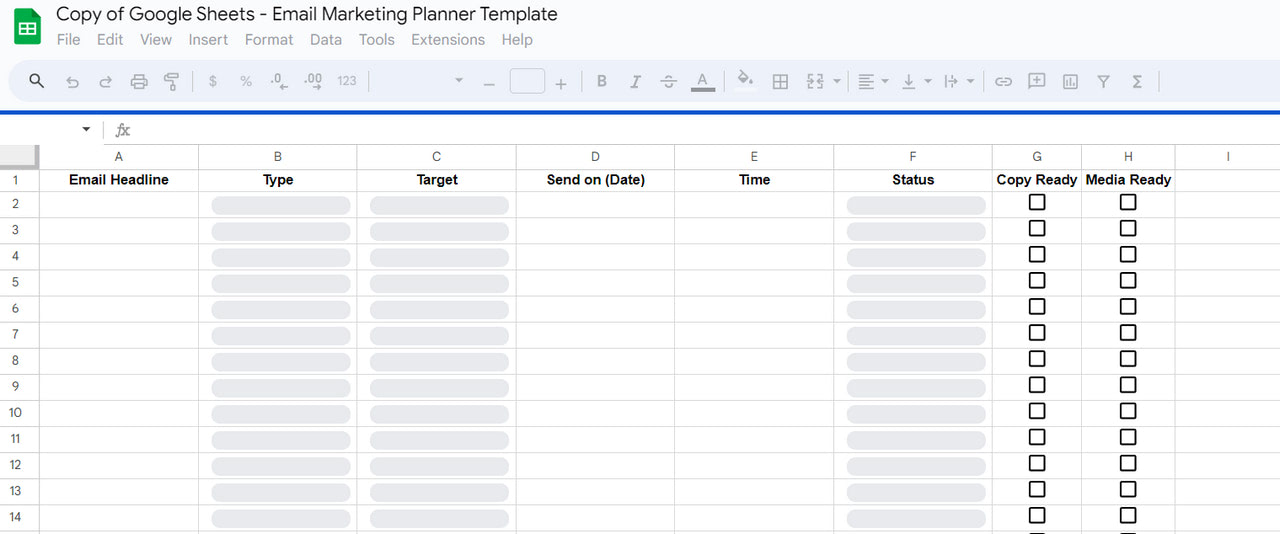Decrease font size with minus button

click(489, 84)
